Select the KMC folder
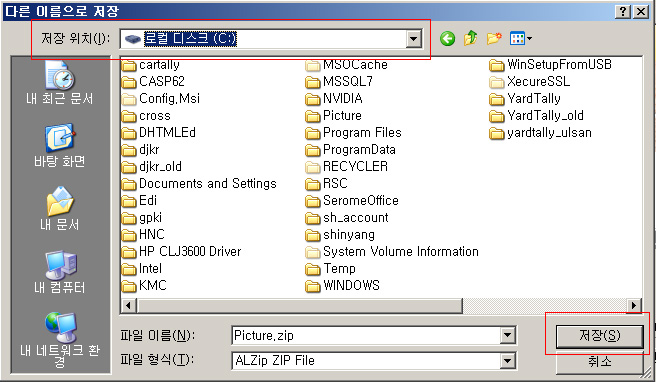The image size is (656, 382). [144, 285]
